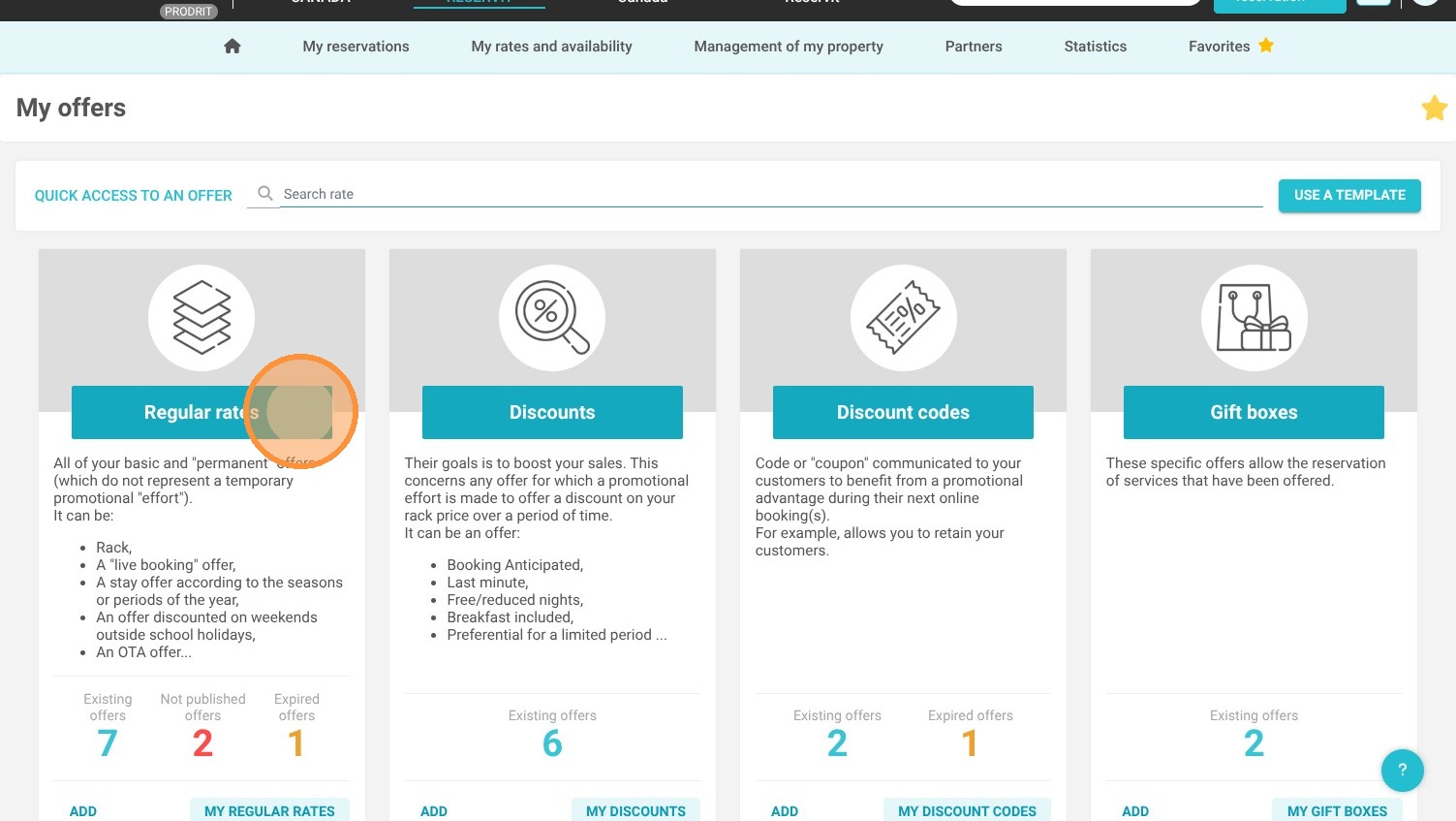Screen dimensions: 1456x821
Task: Click the star next to Favorites
Action: pyautogui.click(x=1266, y=46)
